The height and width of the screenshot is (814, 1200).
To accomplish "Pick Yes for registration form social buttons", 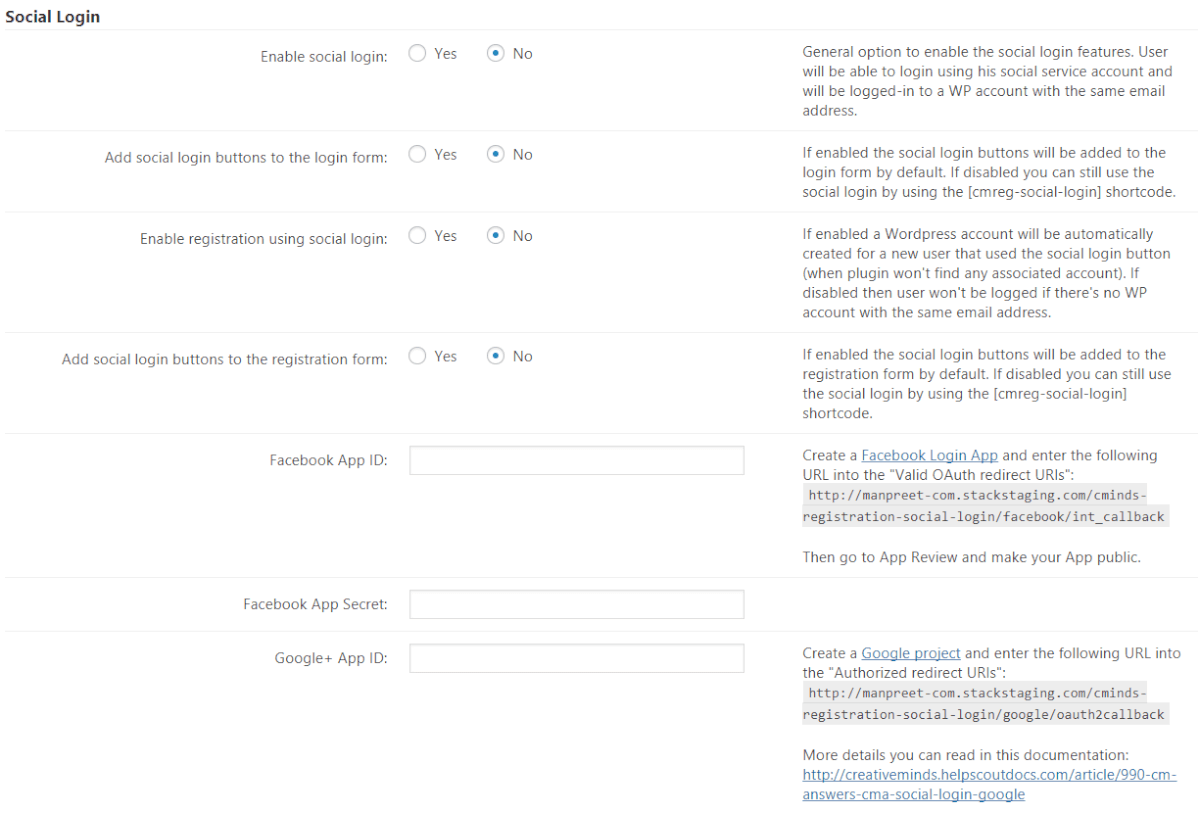I will [418, 357].
